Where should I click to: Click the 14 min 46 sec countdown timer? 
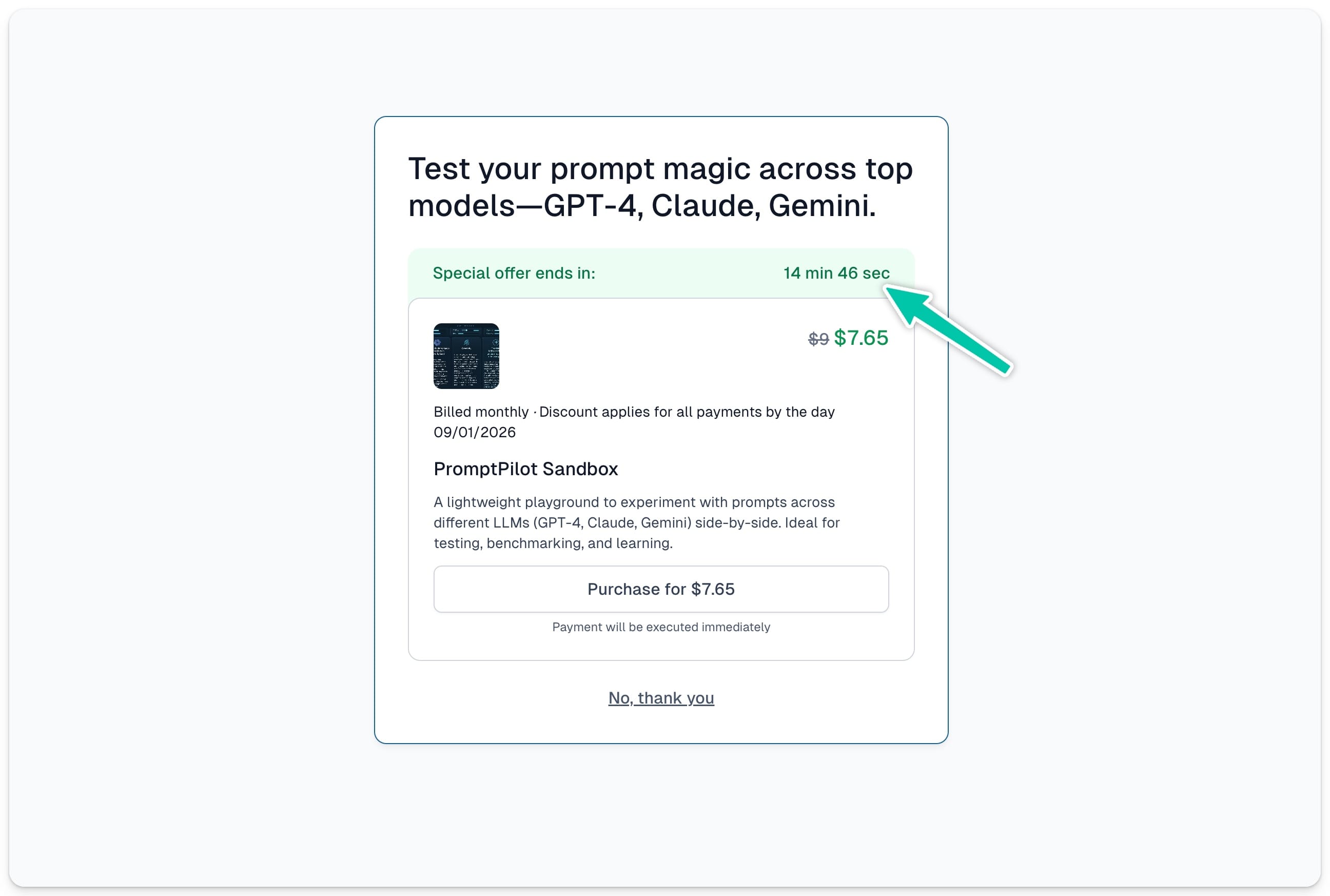point(836,273)
